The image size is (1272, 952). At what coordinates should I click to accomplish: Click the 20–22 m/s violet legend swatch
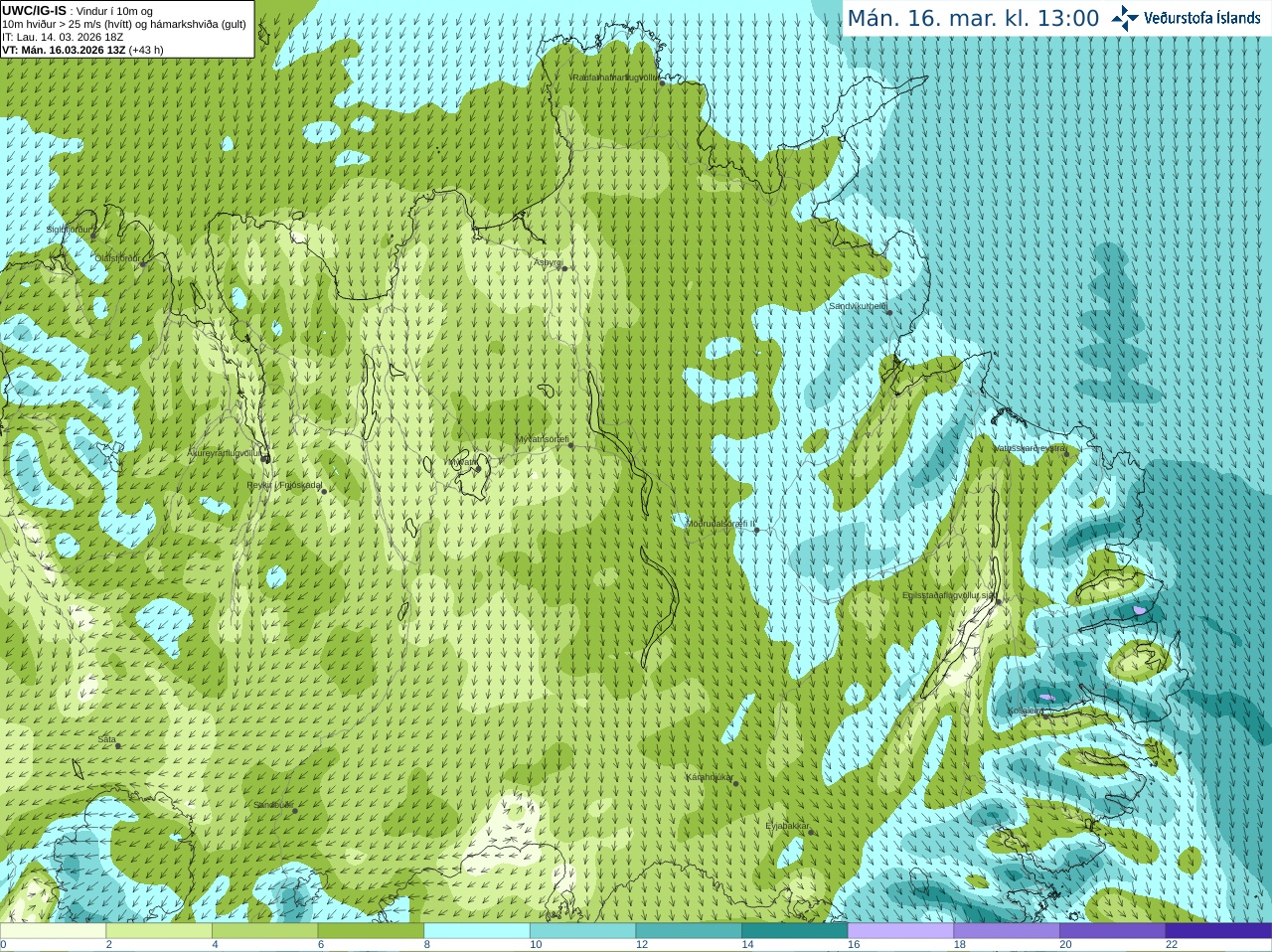(x=1113, y=930)
